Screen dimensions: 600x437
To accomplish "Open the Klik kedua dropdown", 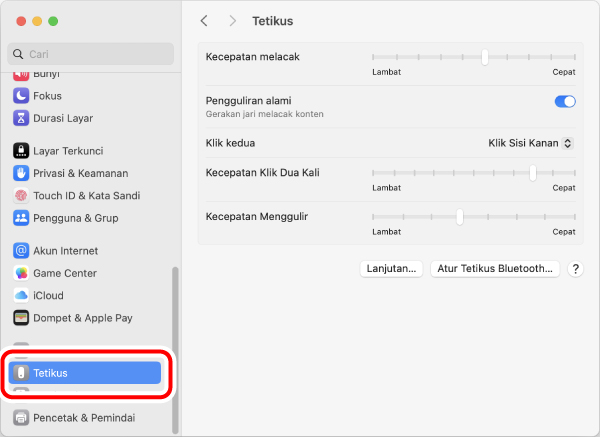I will point(531,143).
